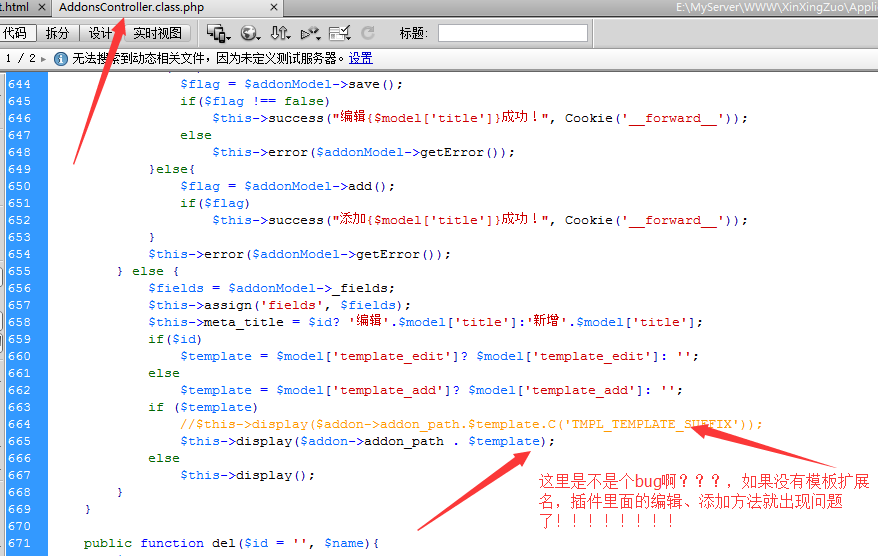Toggle the 实时视图 live view button
The height and width of the screenshot is (556, 878).
tap(157, 34)
